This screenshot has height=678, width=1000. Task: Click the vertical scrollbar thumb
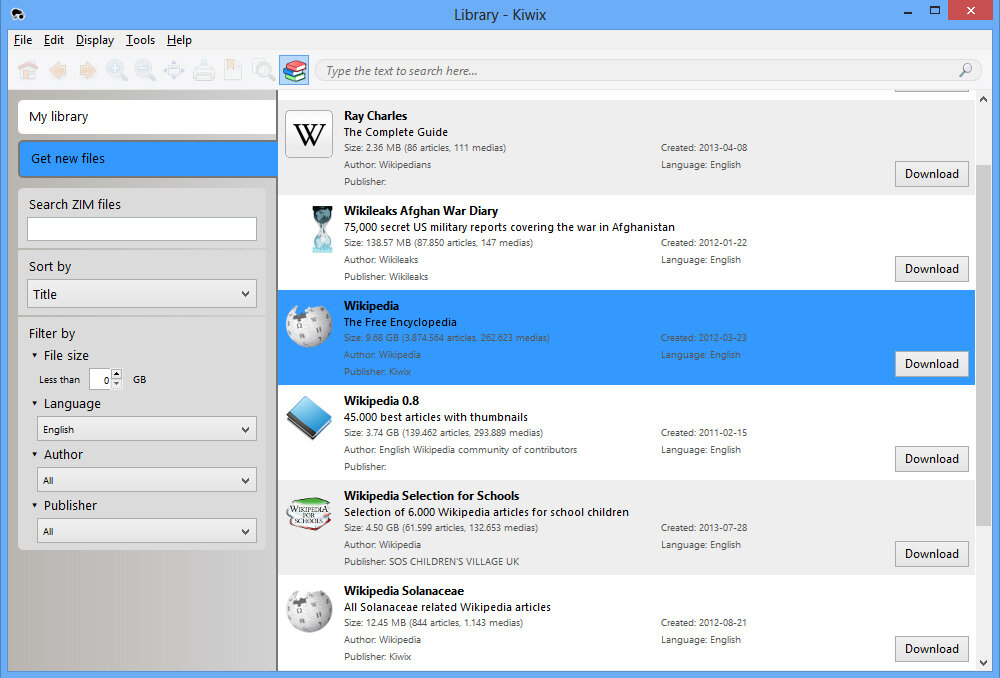[x=983, y=348]
